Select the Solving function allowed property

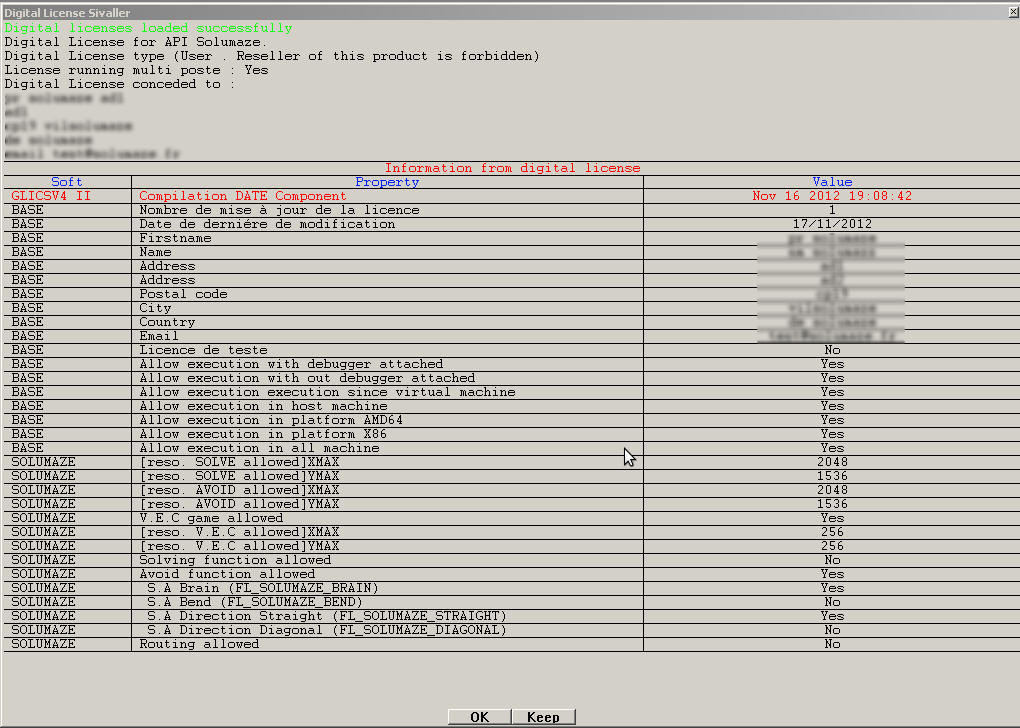point(235,560)
